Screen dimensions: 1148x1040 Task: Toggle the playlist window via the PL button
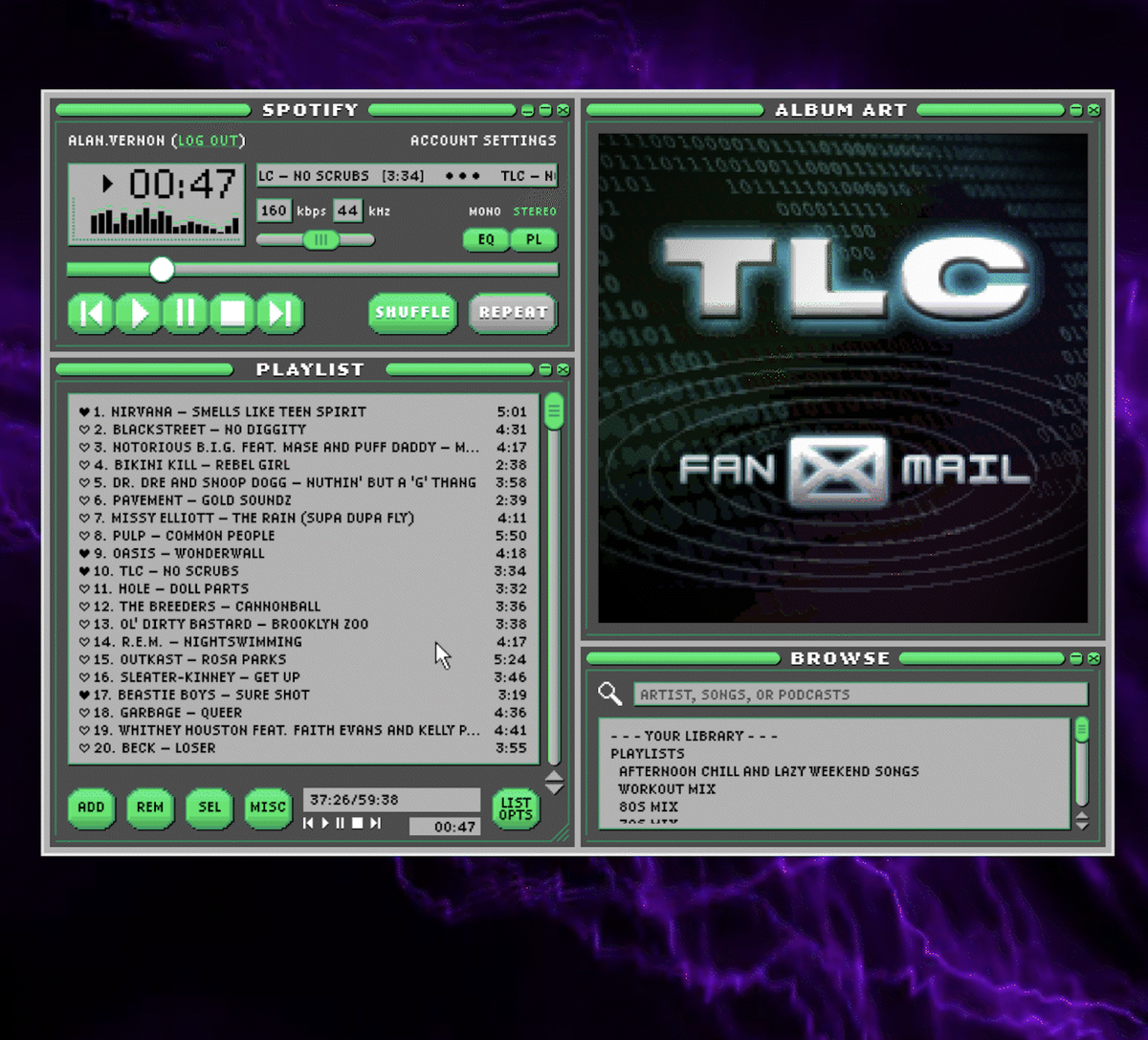click(534, 240)
